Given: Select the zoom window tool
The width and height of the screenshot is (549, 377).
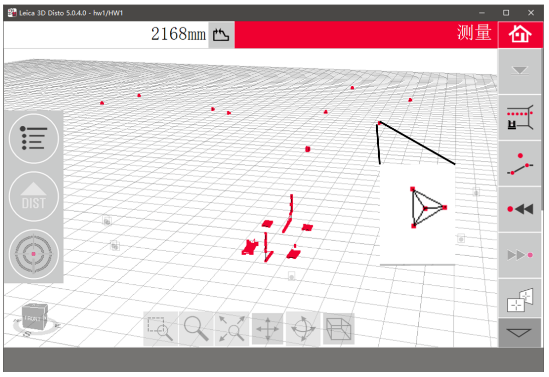Looking at the screenshot, I should pos(160,329).
